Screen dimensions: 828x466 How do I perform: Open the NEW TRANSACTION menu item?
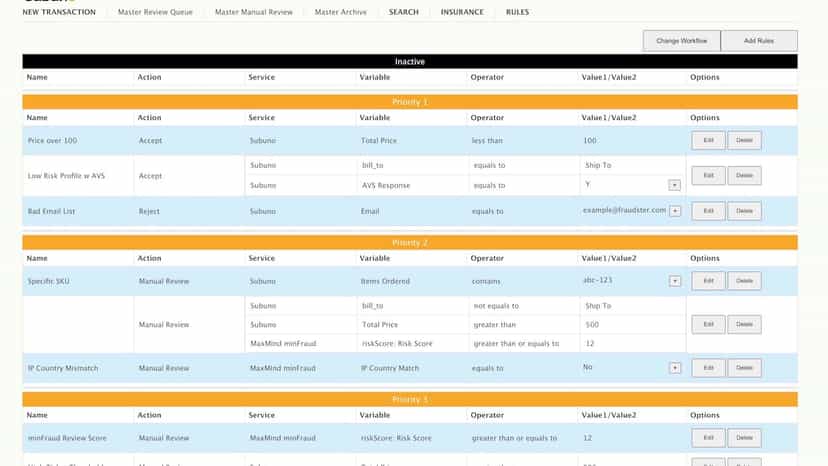59,12
